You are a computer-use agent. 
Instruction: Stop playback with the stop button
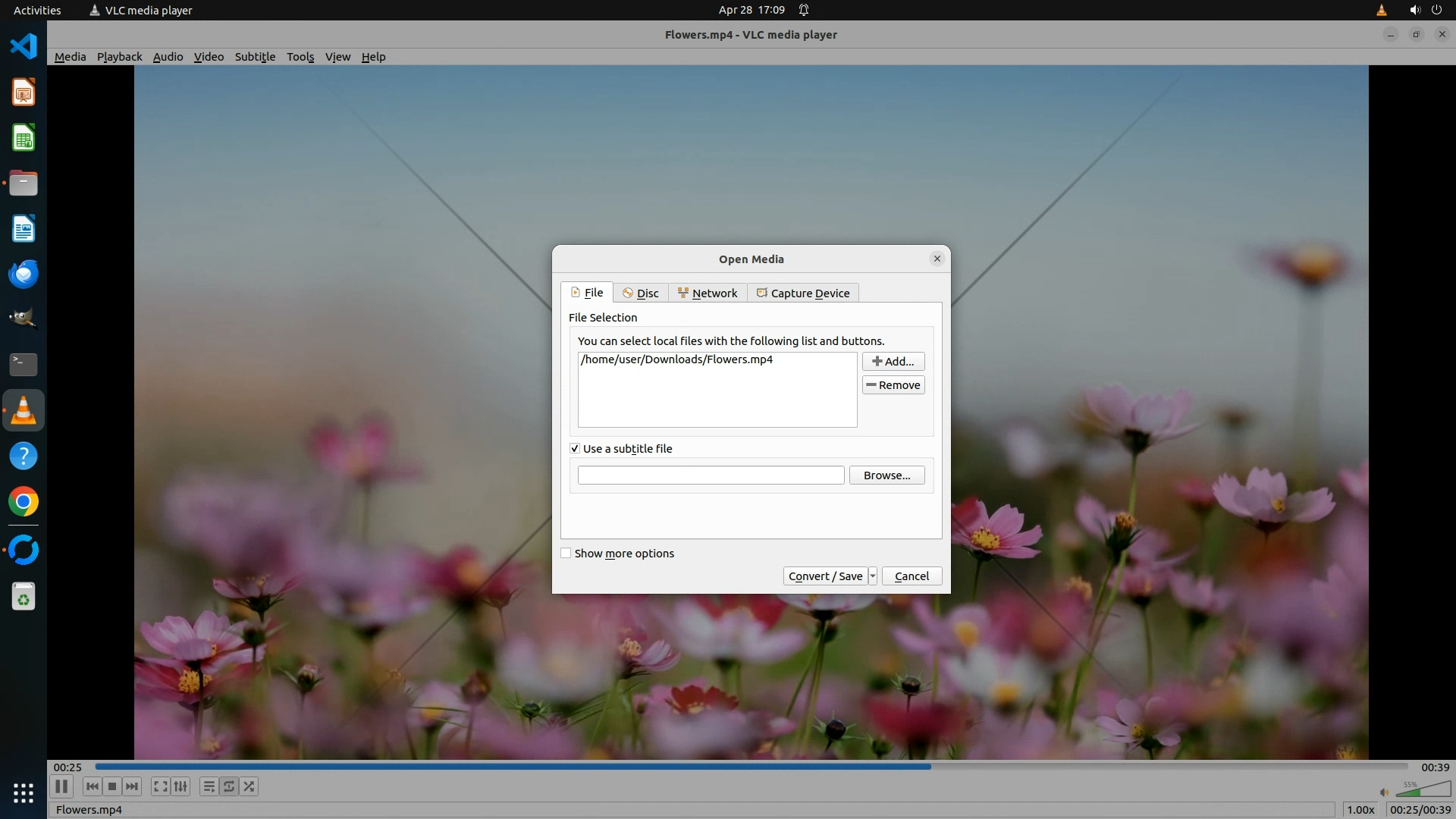(112, 786)
